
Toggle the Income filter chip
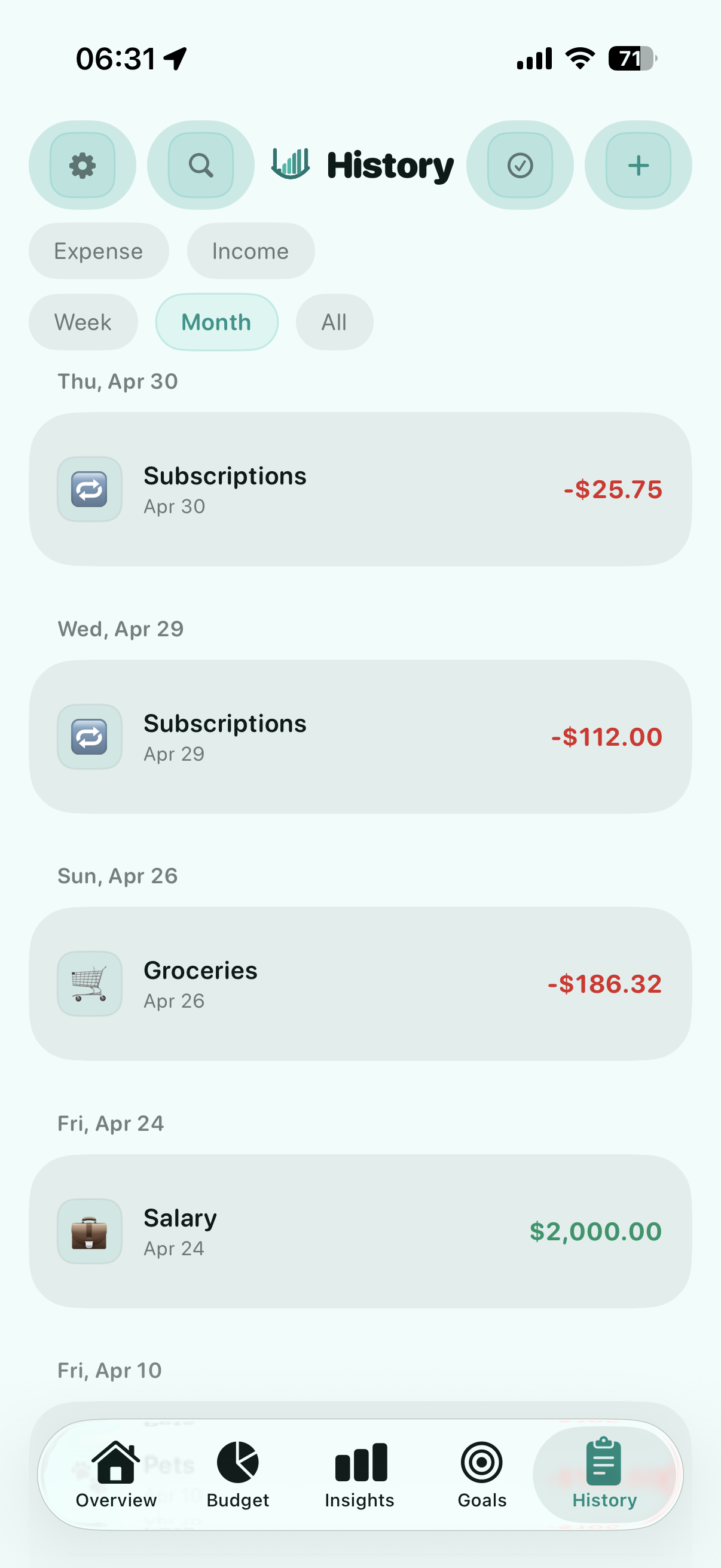click(250, 251)
